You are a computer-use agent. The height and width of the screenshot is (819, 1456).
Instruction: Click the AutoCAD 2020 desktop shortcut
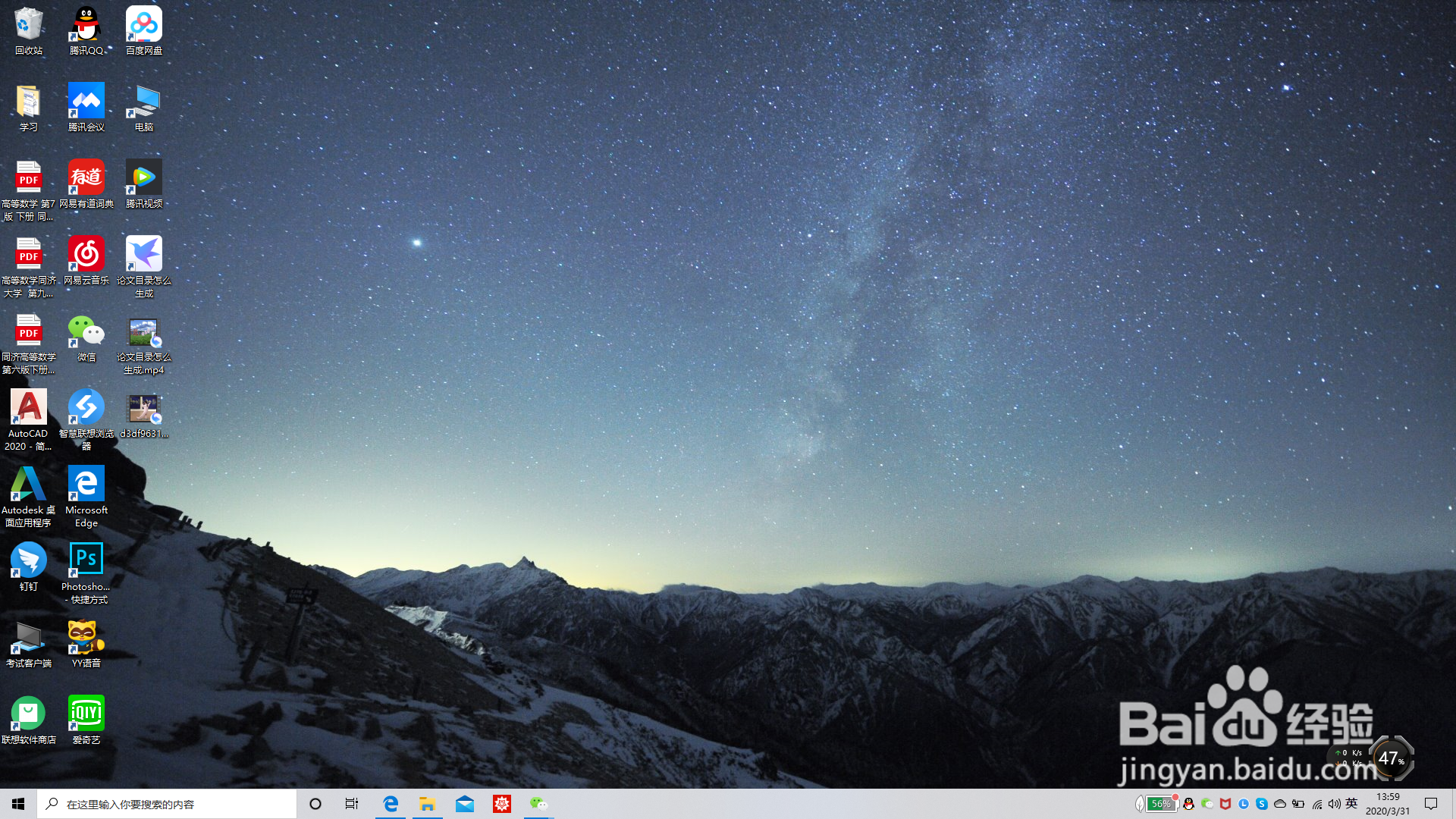point(28,407)
